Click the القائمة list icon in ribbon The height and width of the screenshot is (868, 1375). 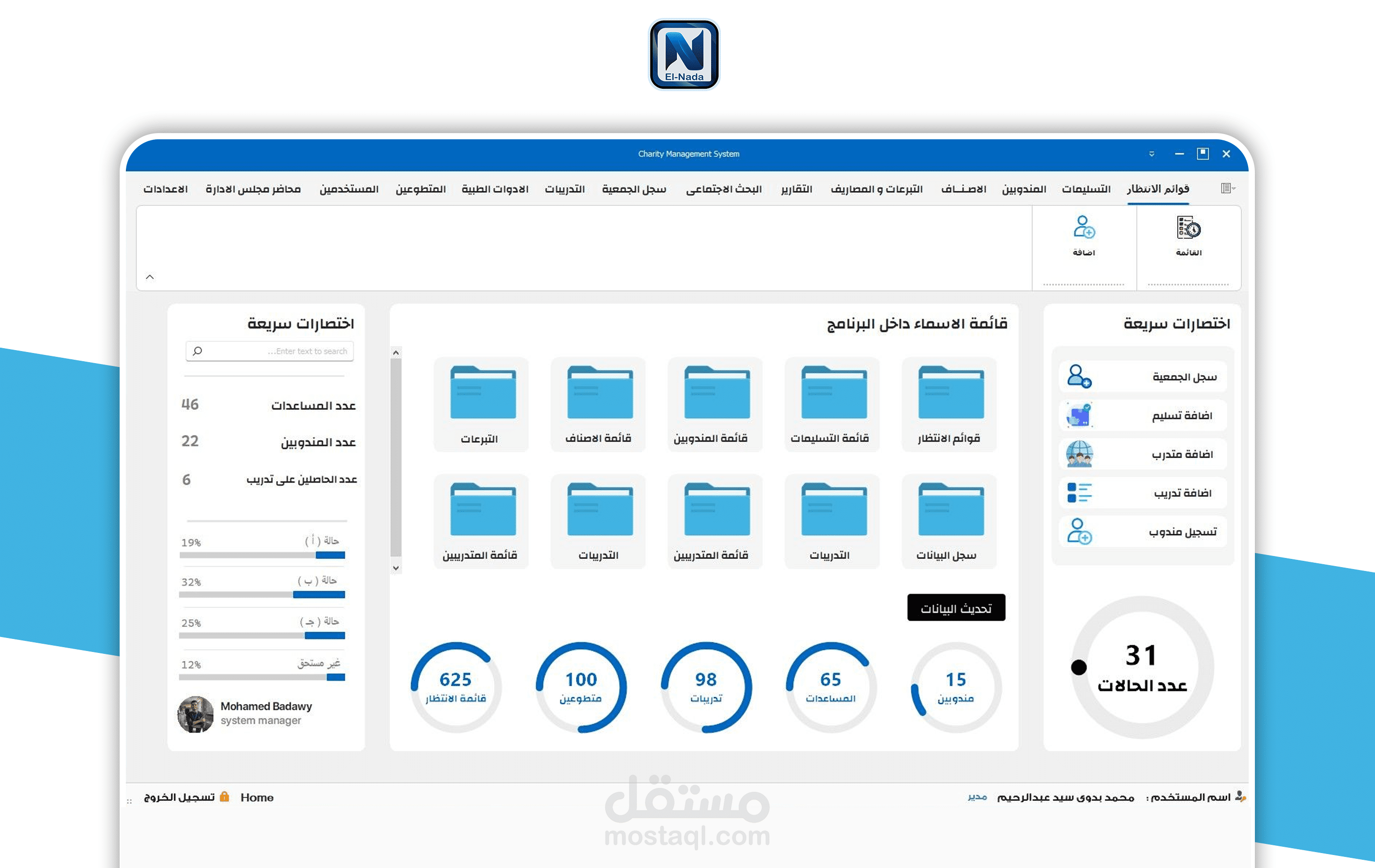1188,228
